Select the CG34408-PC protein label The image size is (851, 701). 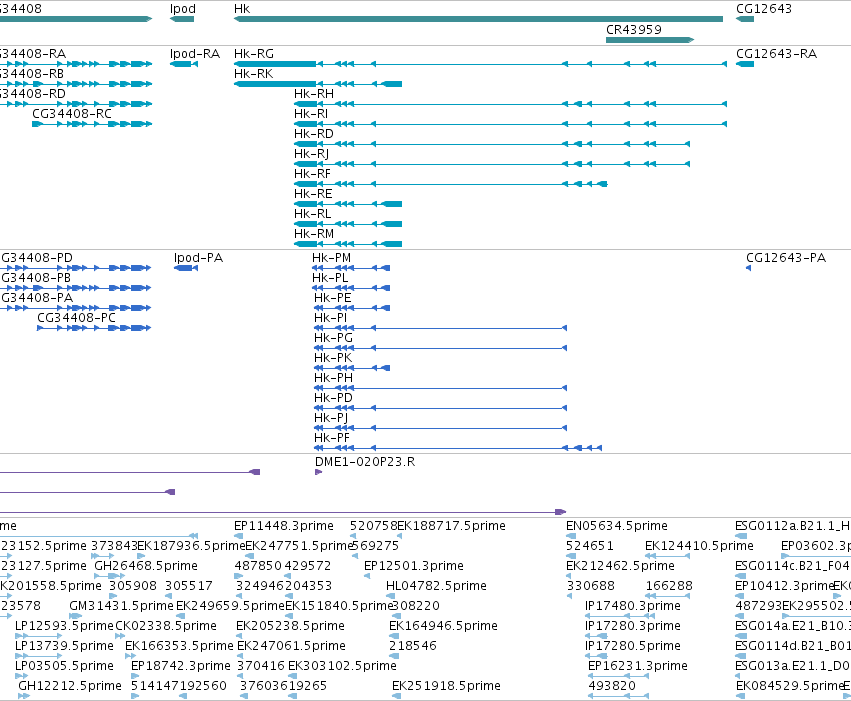pos(77,318)
